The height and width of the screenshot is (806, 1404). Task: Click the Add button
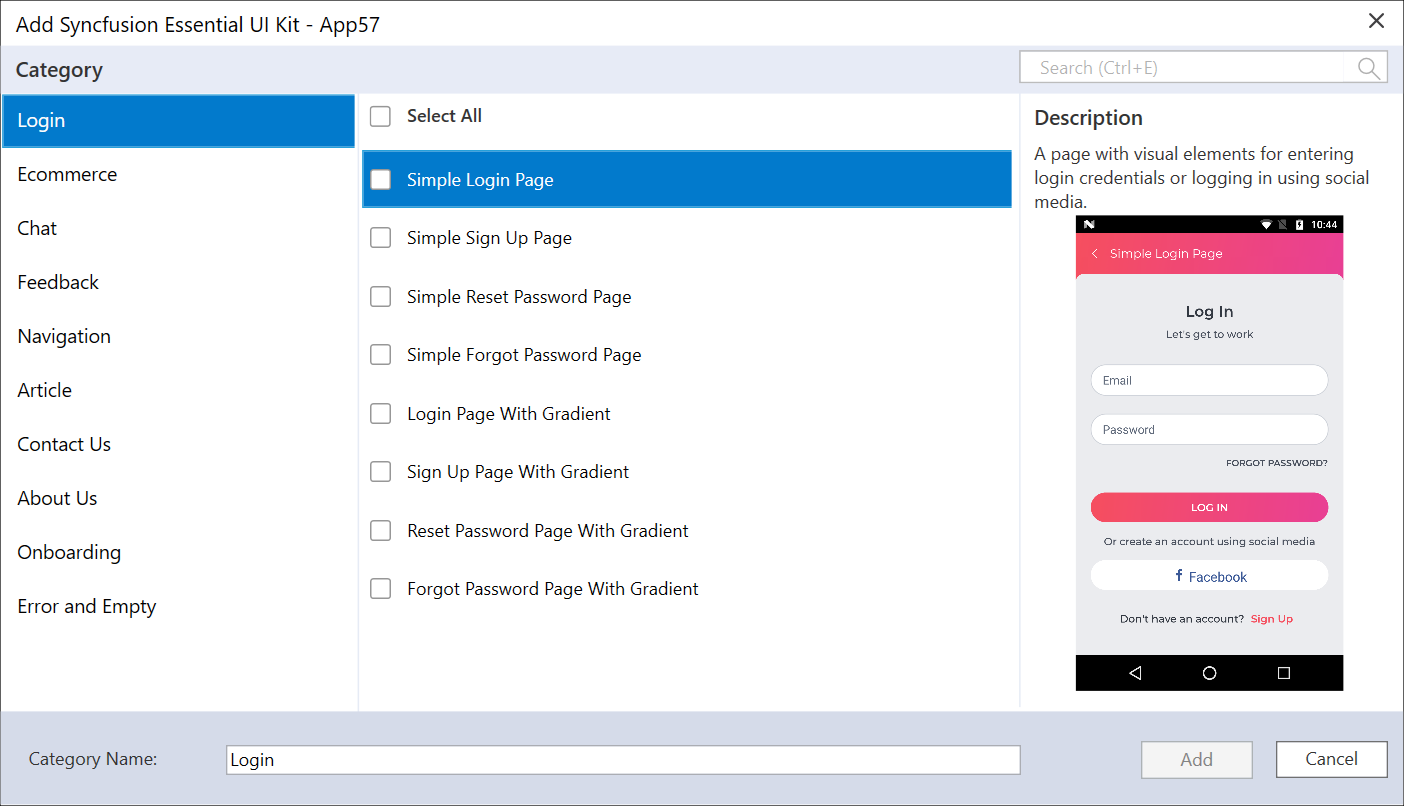1196,760
